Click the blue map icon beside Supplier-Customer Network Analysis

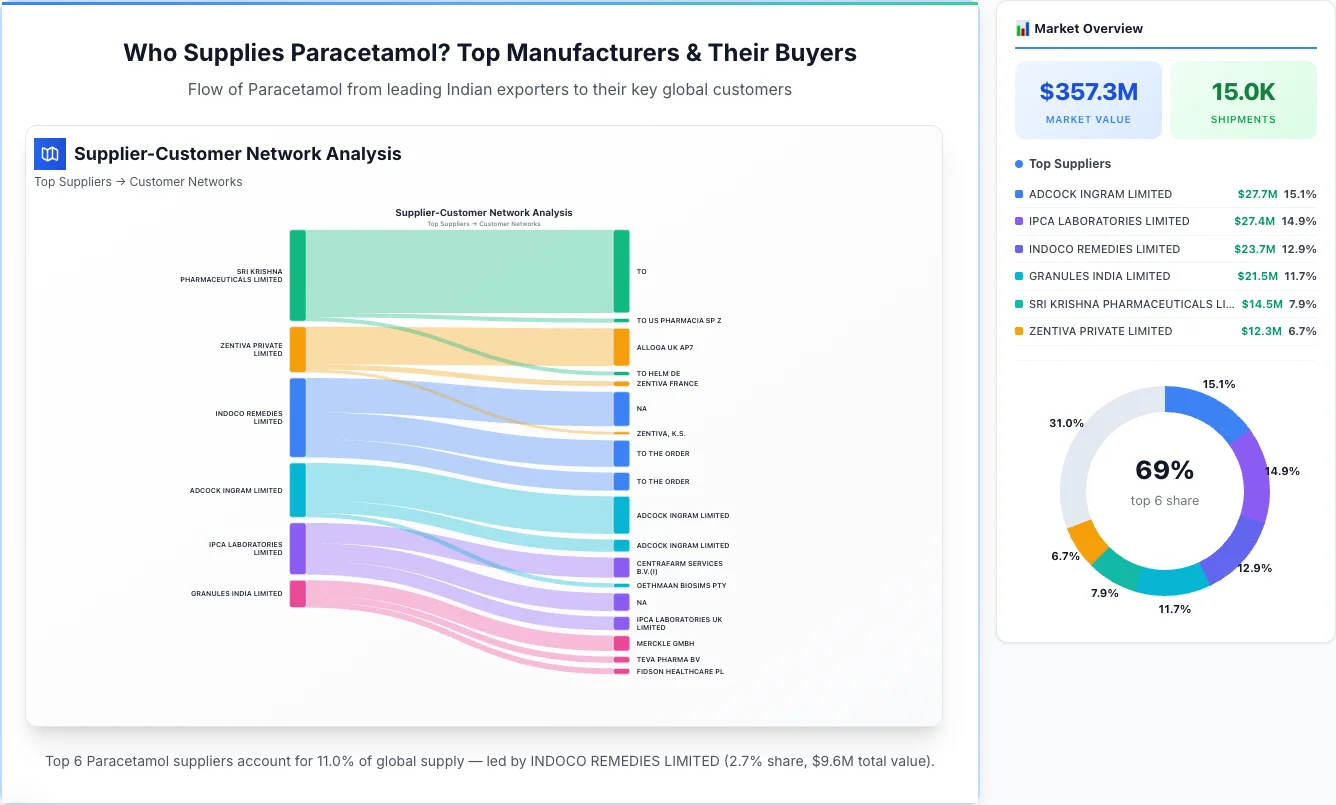[49, 153]
